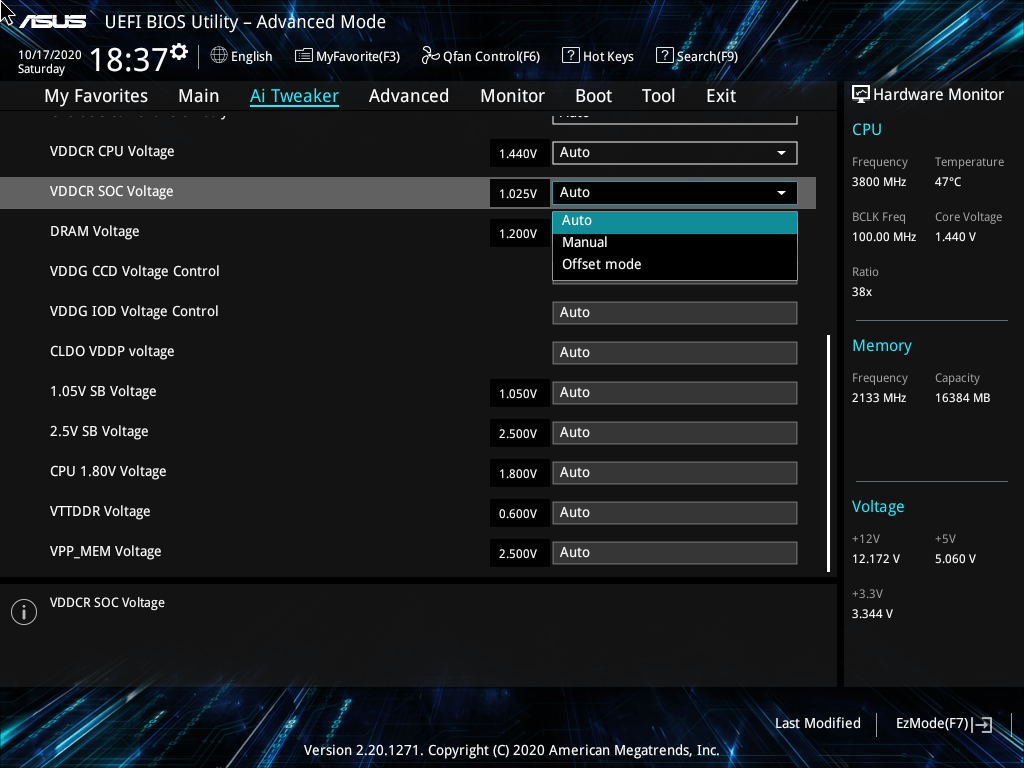Image resolution: width=1024 pixels, height=768 pixels.
Task: Go to the Exit tab
Action: (x=721, y=96)
